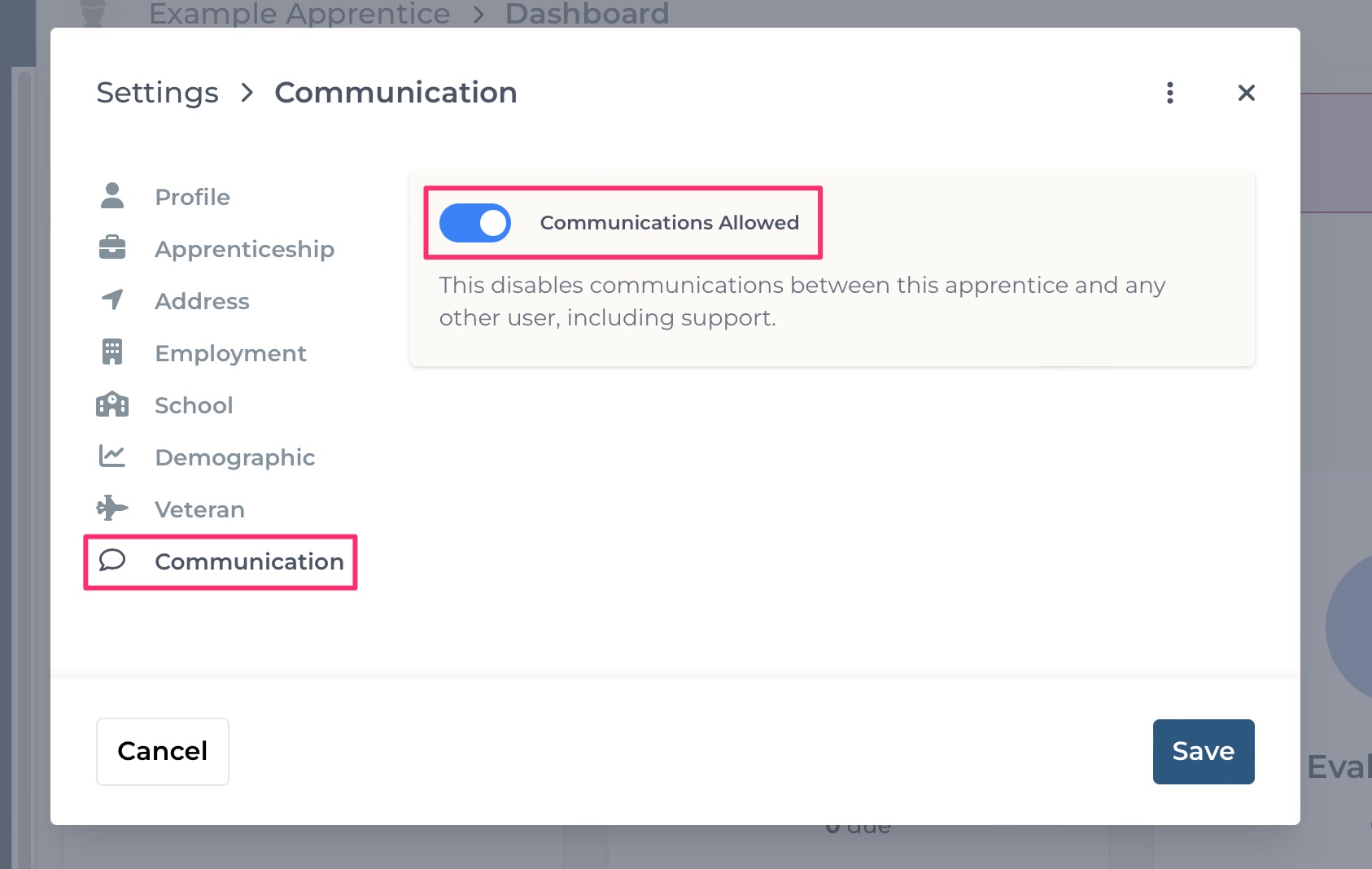Click the breadcrumb chevron after Settings
The image size is (1372, 869).
pos(247,93)
